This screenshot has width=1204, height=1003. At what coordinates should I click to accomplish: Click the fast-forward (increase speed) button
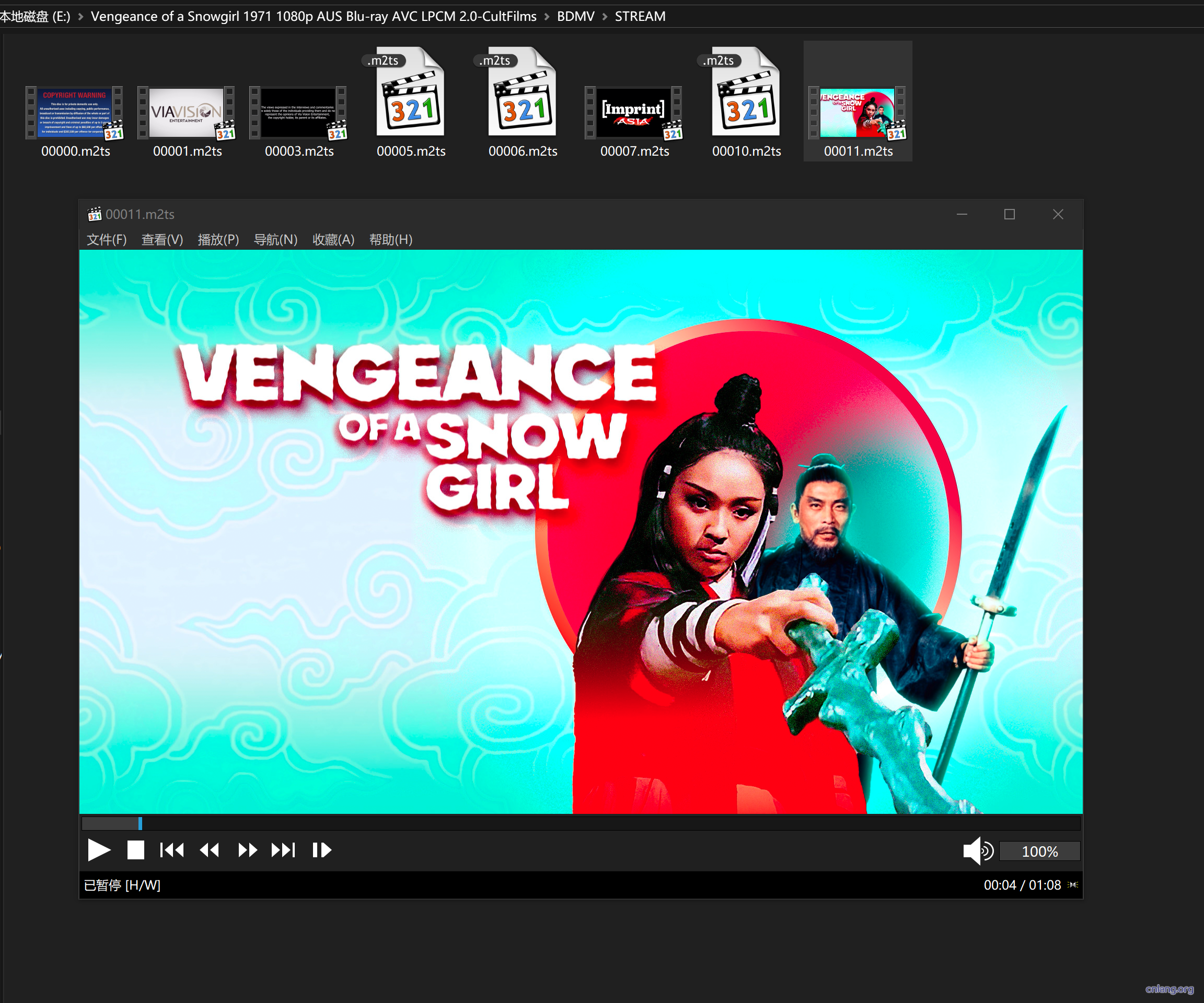click(x=248, y=850)
